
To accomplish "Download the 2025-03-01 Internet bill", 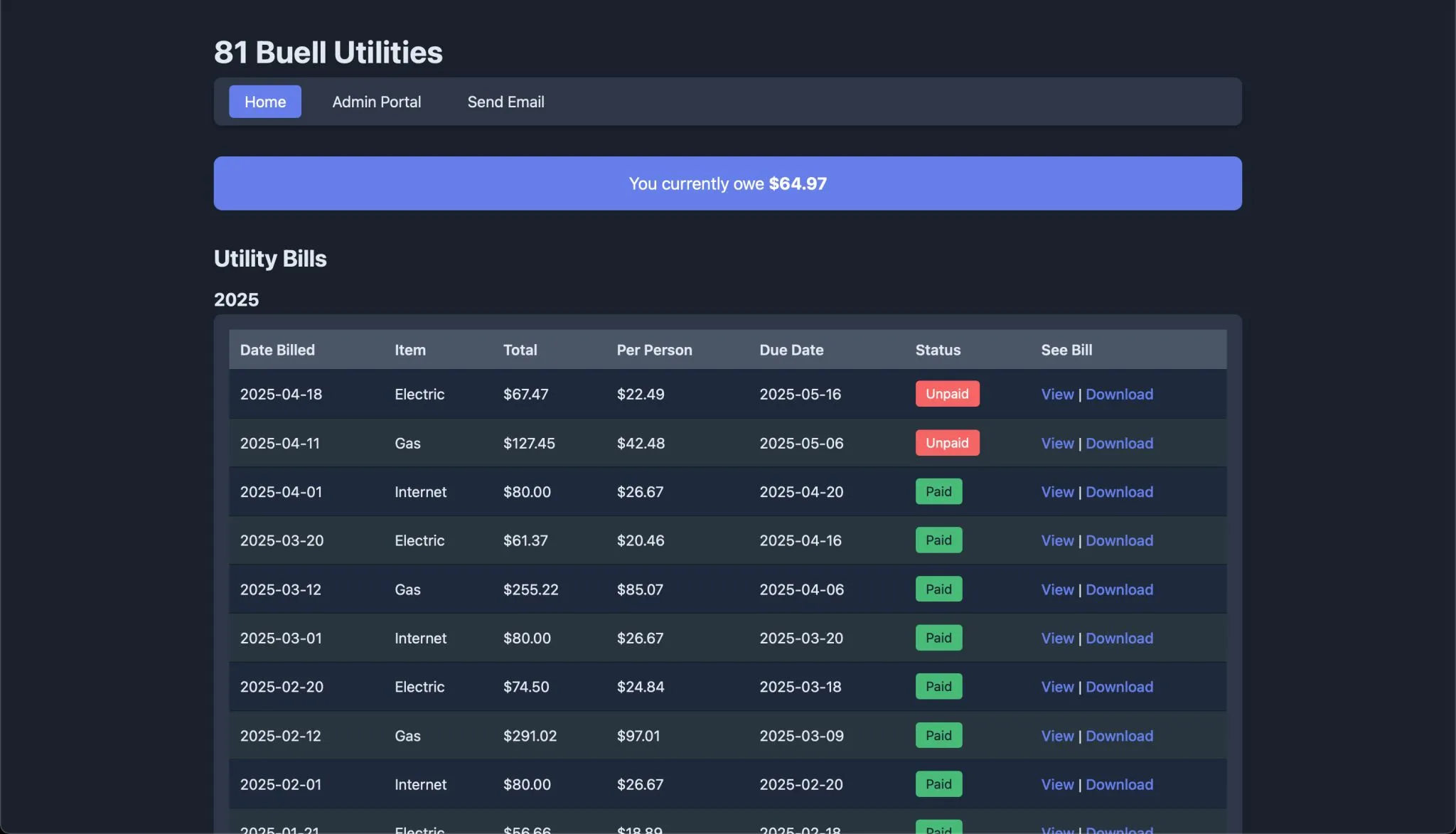I will (x=1119, y=638).
